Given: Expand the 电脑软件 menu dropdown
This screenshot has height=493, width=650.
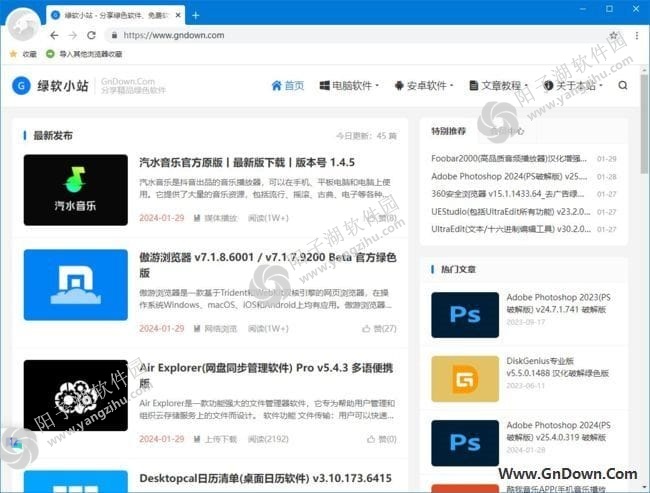Looking at the screenshot, I should click(x=349, y=85).
